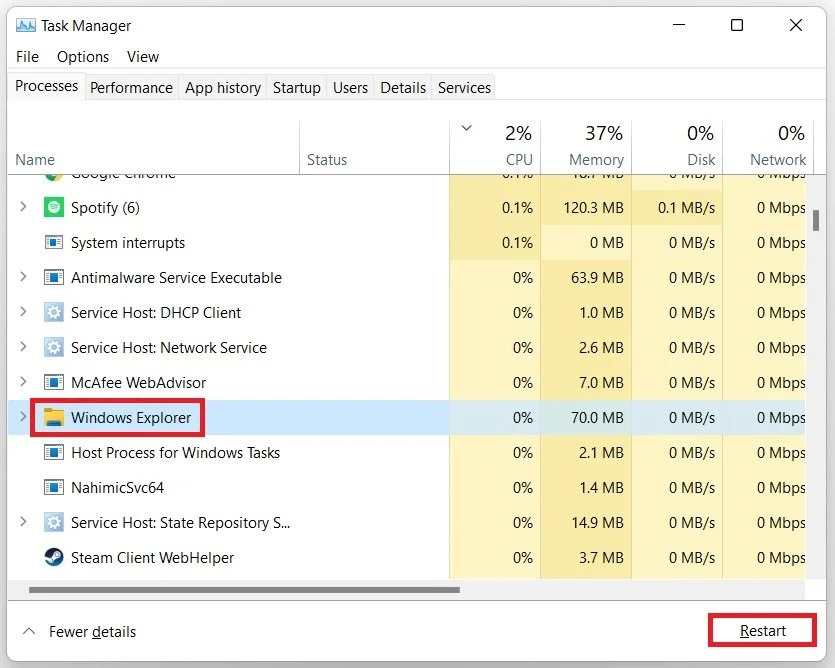Click the Task Manager title bar icon
This screenshot has height=668, width=835.
(x=26, y=25)
